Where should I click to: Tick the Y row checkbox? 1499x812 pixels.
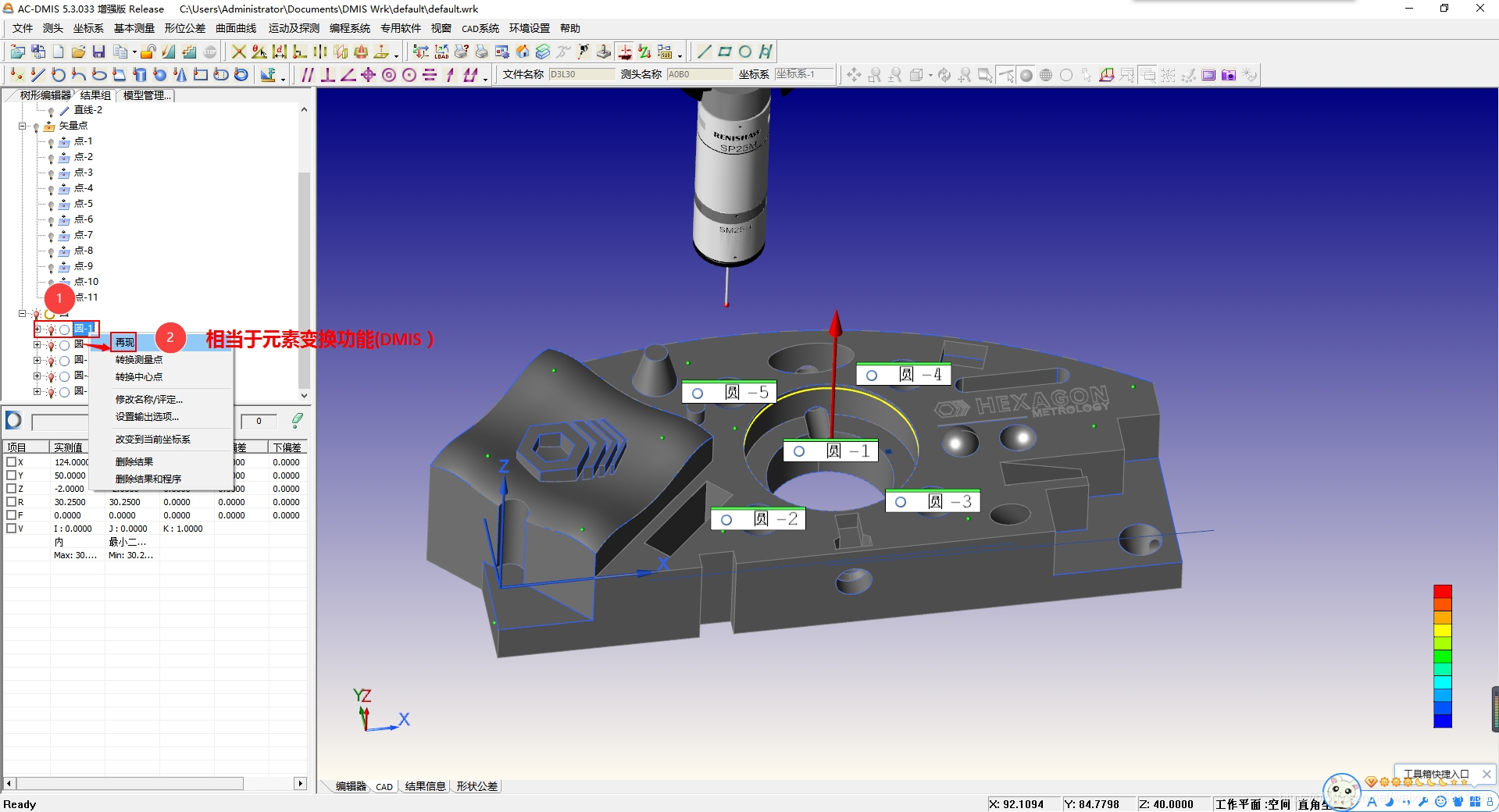coord(12,475)
